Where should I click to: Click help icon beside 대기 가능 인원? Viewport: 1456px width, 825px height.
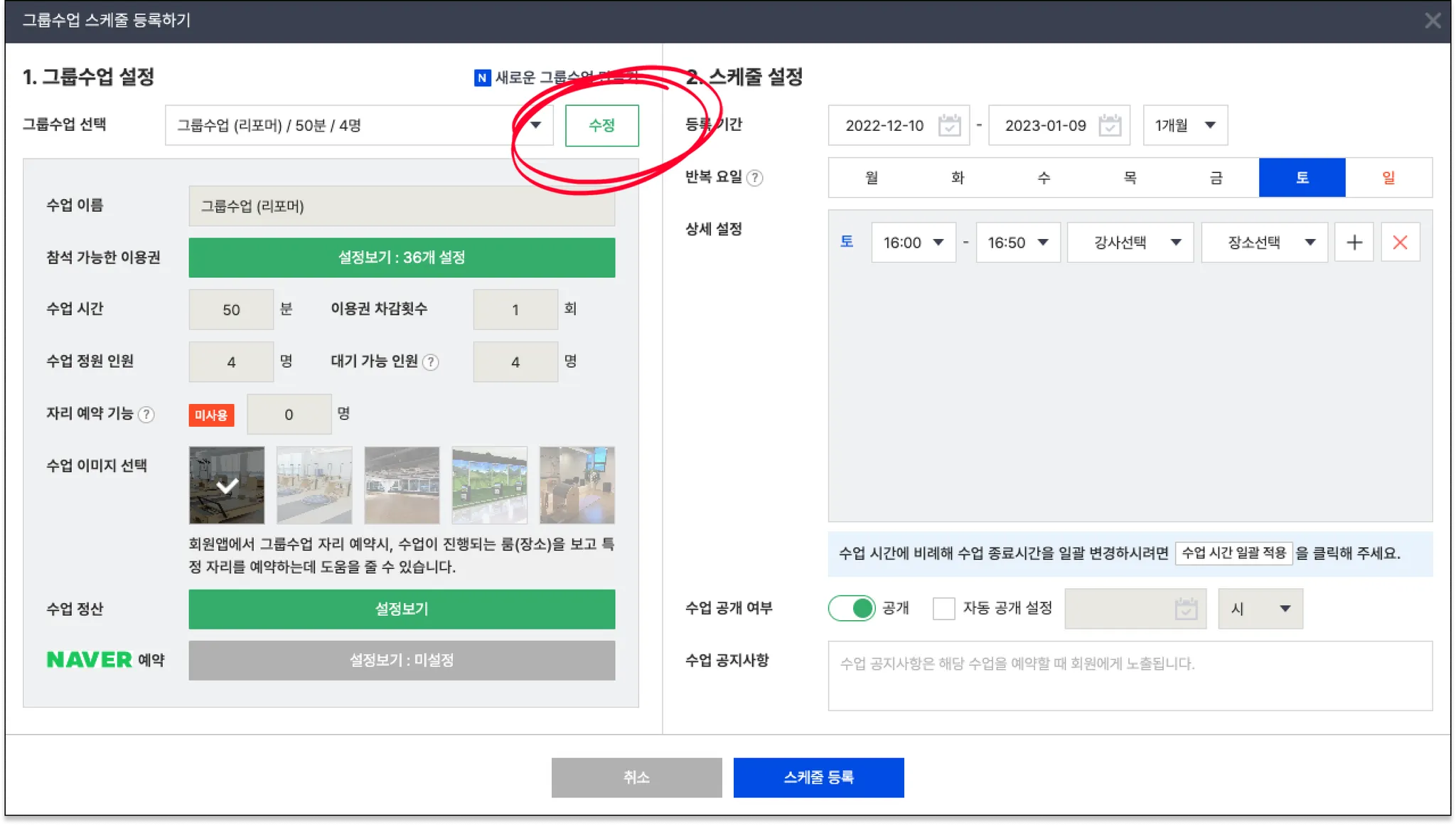[x=430, y=362]
